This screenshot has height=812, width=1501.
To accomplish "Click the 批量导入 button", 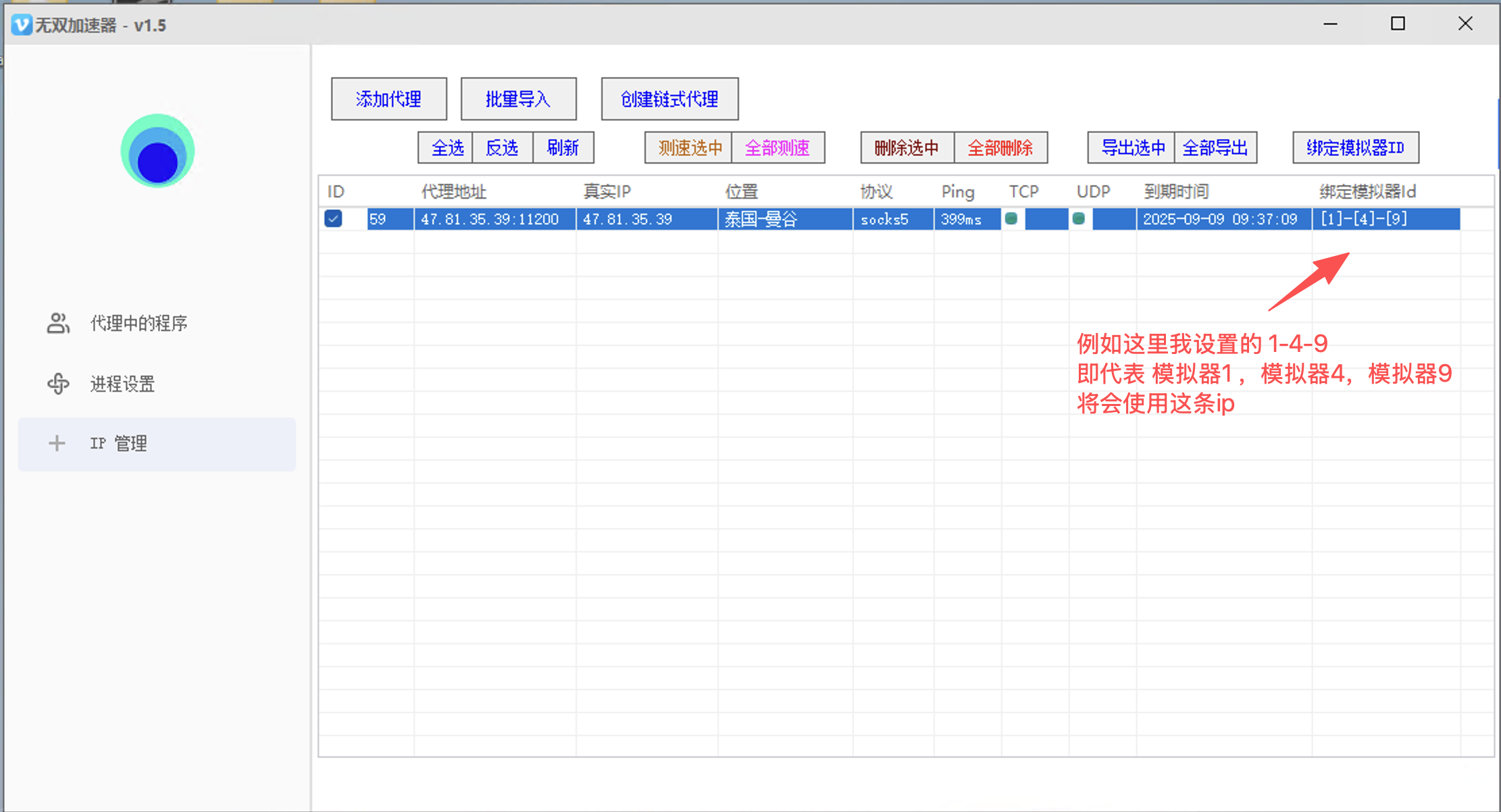I will [x=518, y=99].
